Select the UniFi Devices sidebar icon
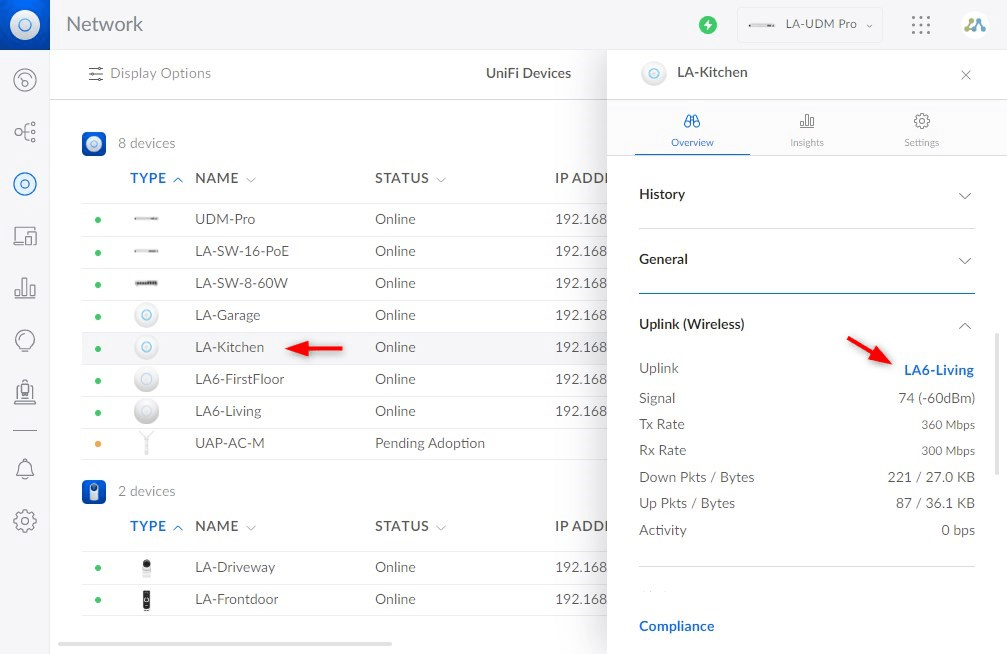Screen dimensions: 1007x654 [x=24, y=183]
